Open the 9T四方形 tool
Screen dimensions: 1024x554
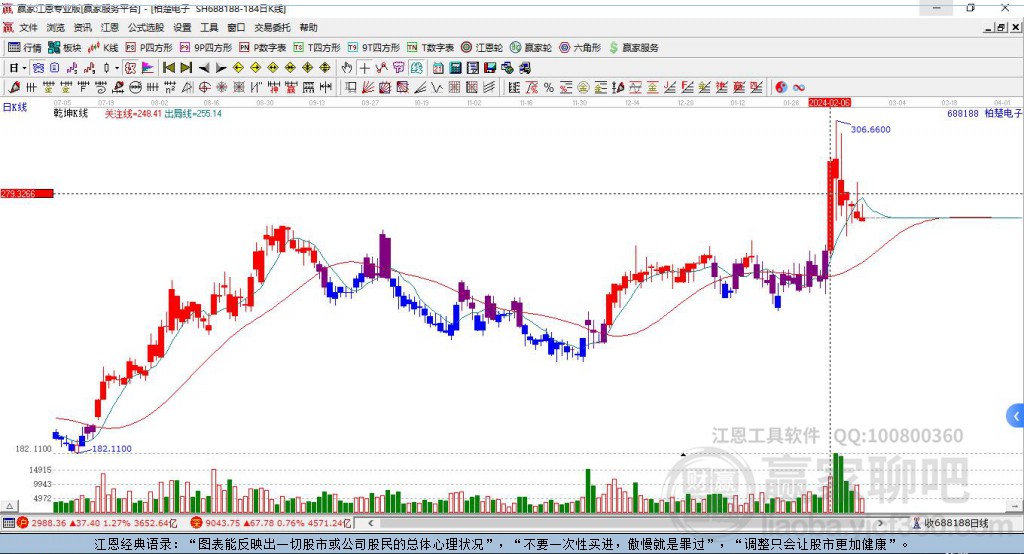[x=374, y=48]
